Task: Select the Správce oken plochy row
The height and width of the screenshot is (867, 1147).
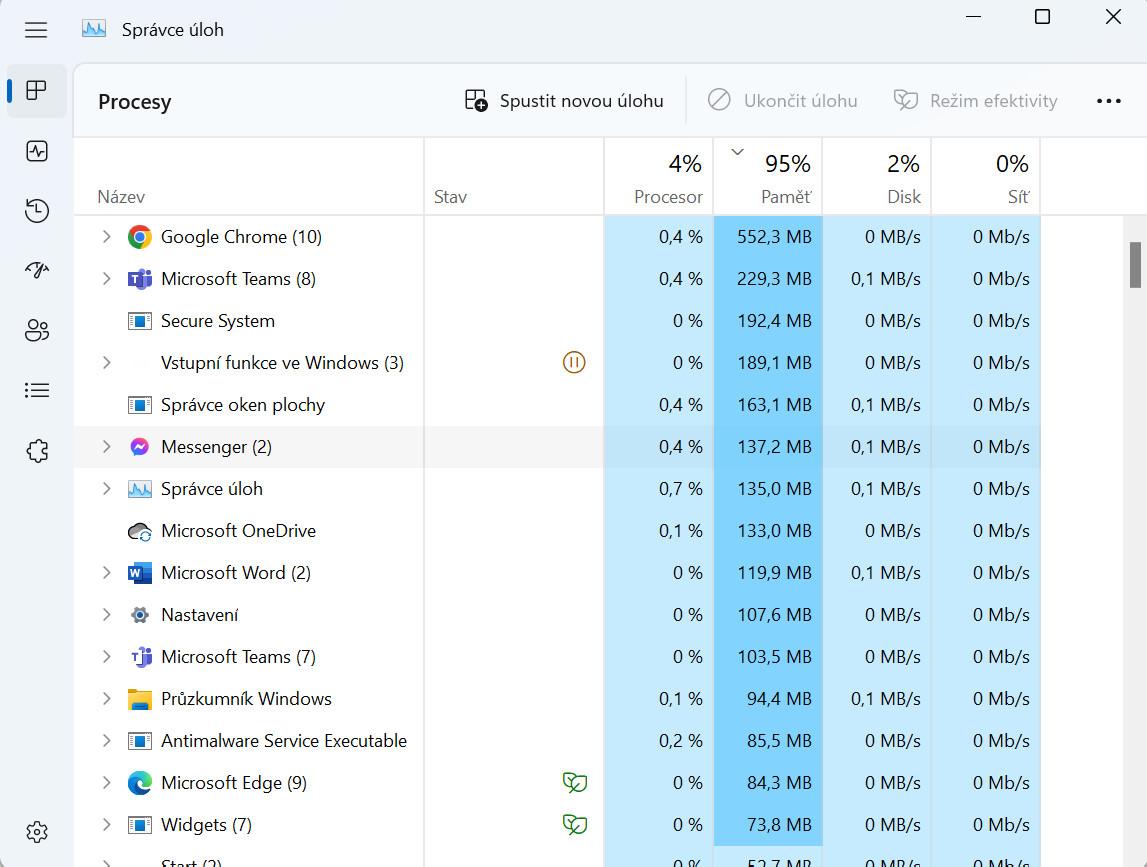Action: pos(557,405)
